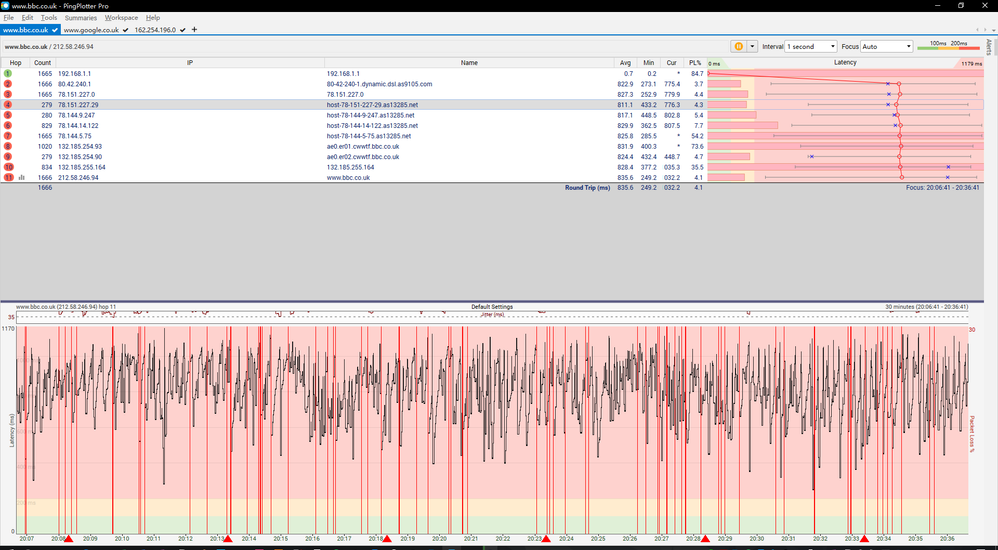Click the Jitter (ms) graph label
This screenshot has width=998, height=550.
[x=492, y=314]
